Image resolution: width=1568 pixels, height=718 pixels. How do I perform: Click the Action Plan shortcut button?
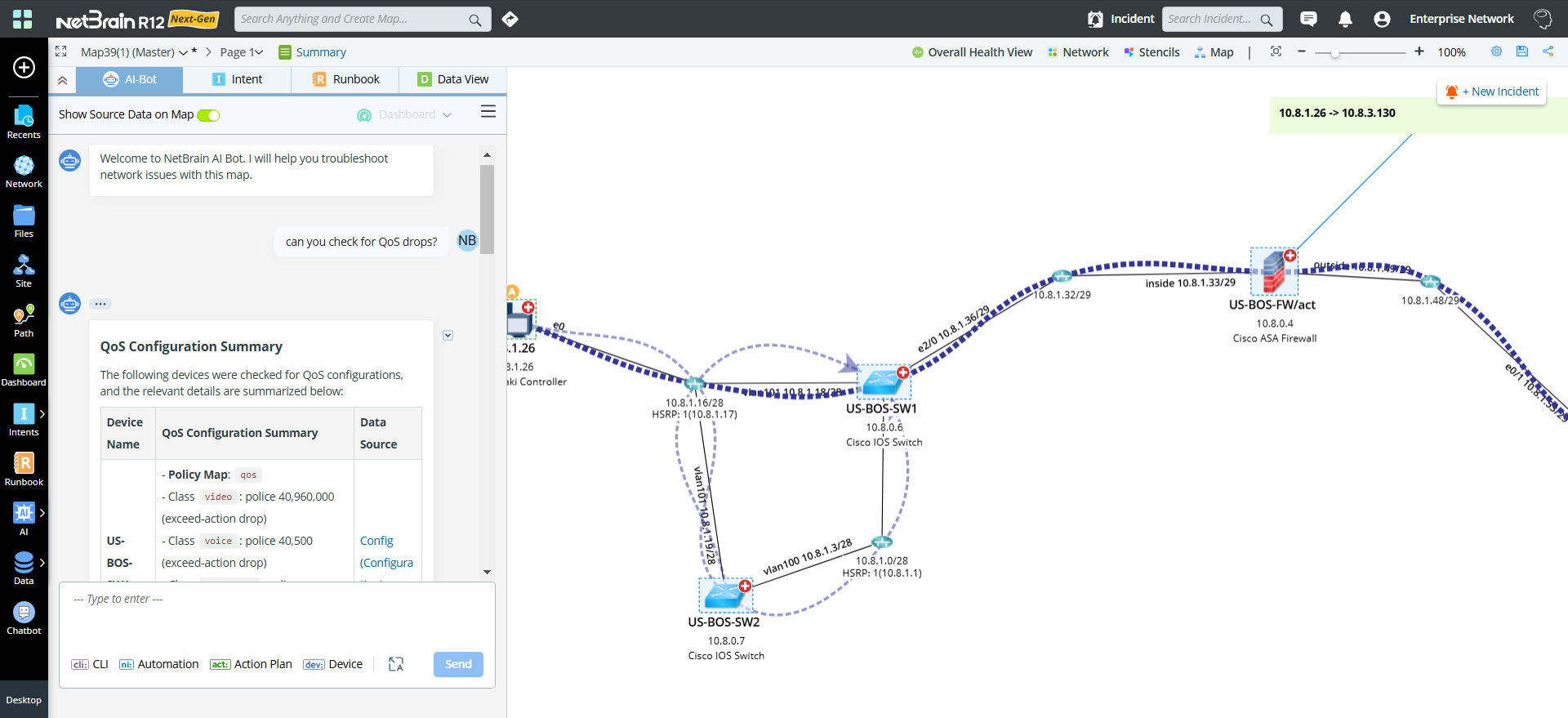click(x=251, y=664)
